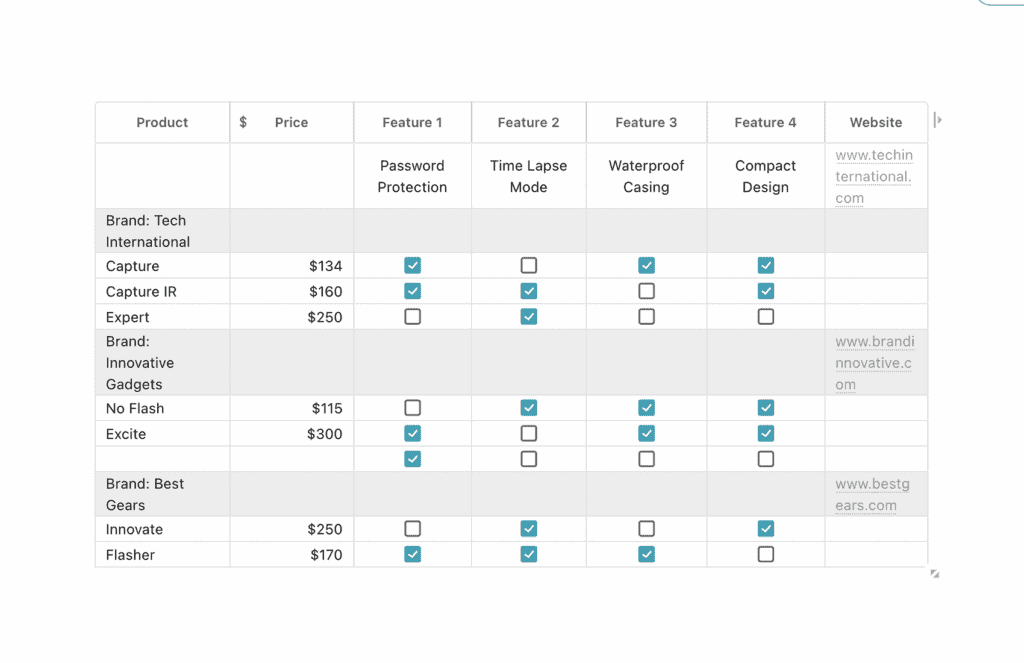Open the www.bestgears.com link

pyautogui.click(x=873, y=495)
